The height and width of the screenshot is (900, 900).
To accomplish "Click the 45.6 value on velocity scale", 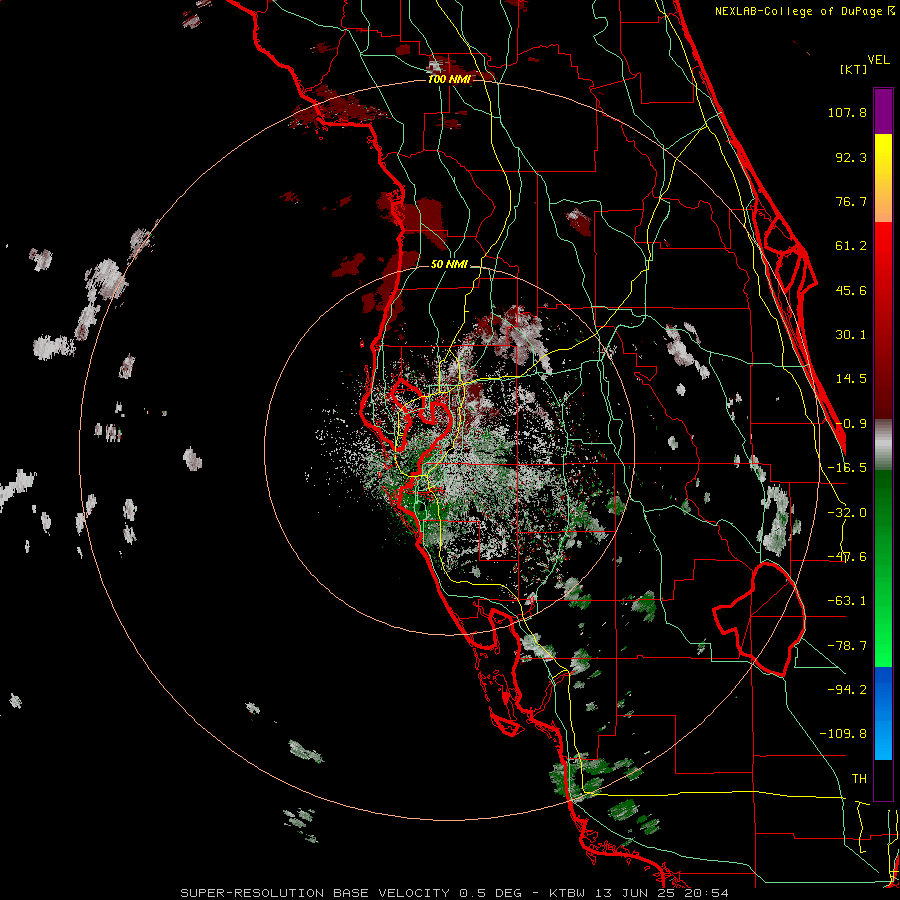I will [x=851, y=290].
